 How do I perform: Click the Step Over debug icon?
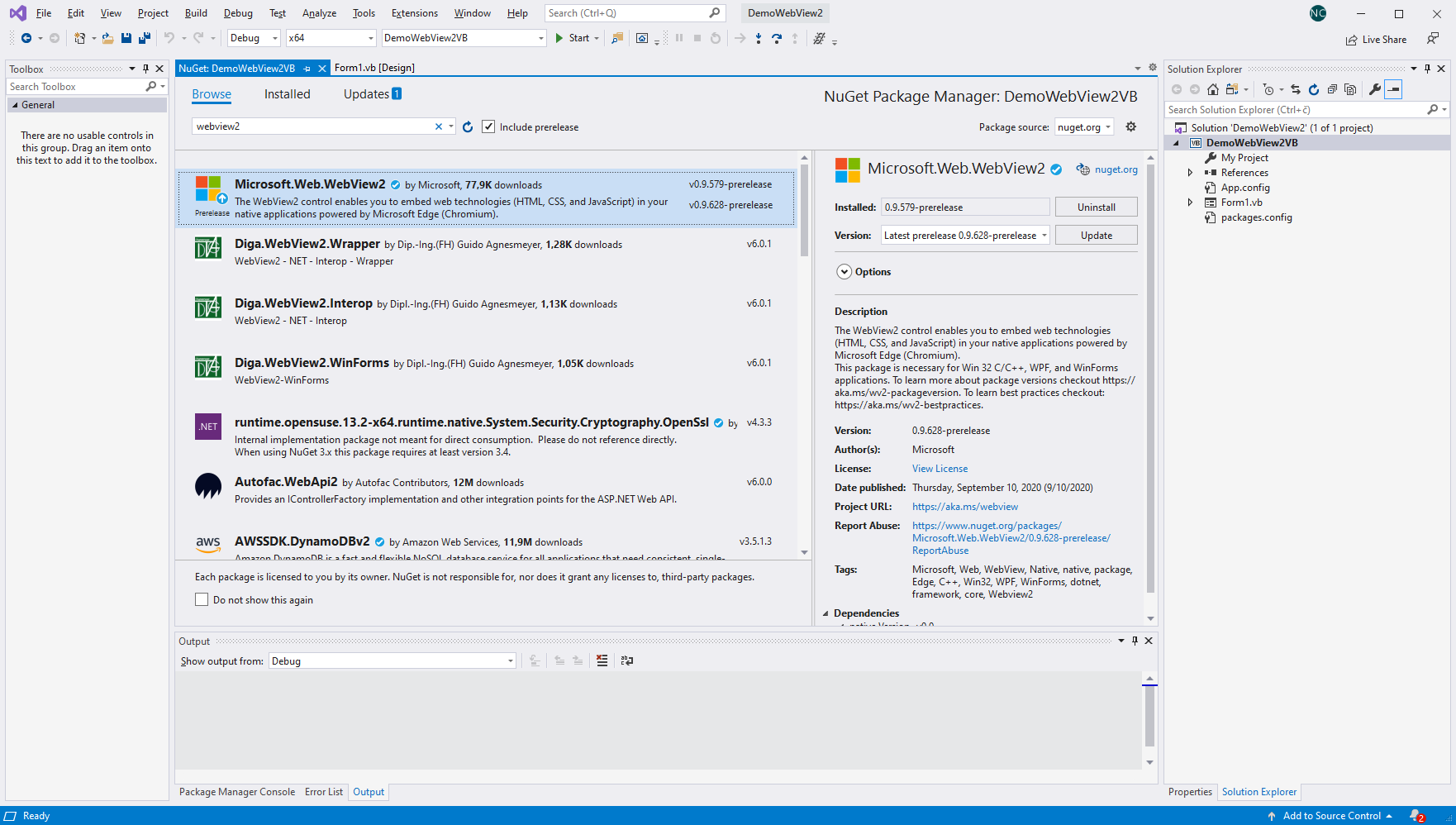[x=777, y=38]
